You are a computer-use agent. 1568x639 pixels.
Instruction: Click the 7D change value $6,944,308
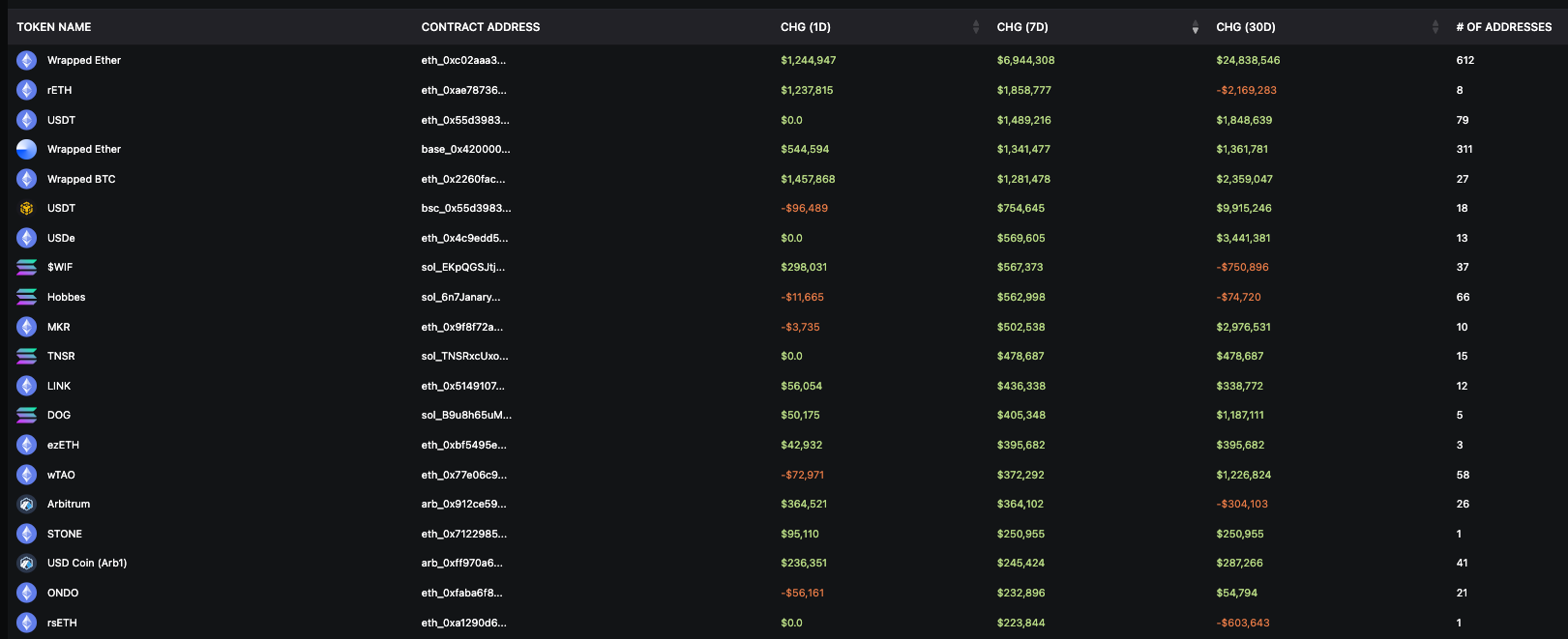1025,60
